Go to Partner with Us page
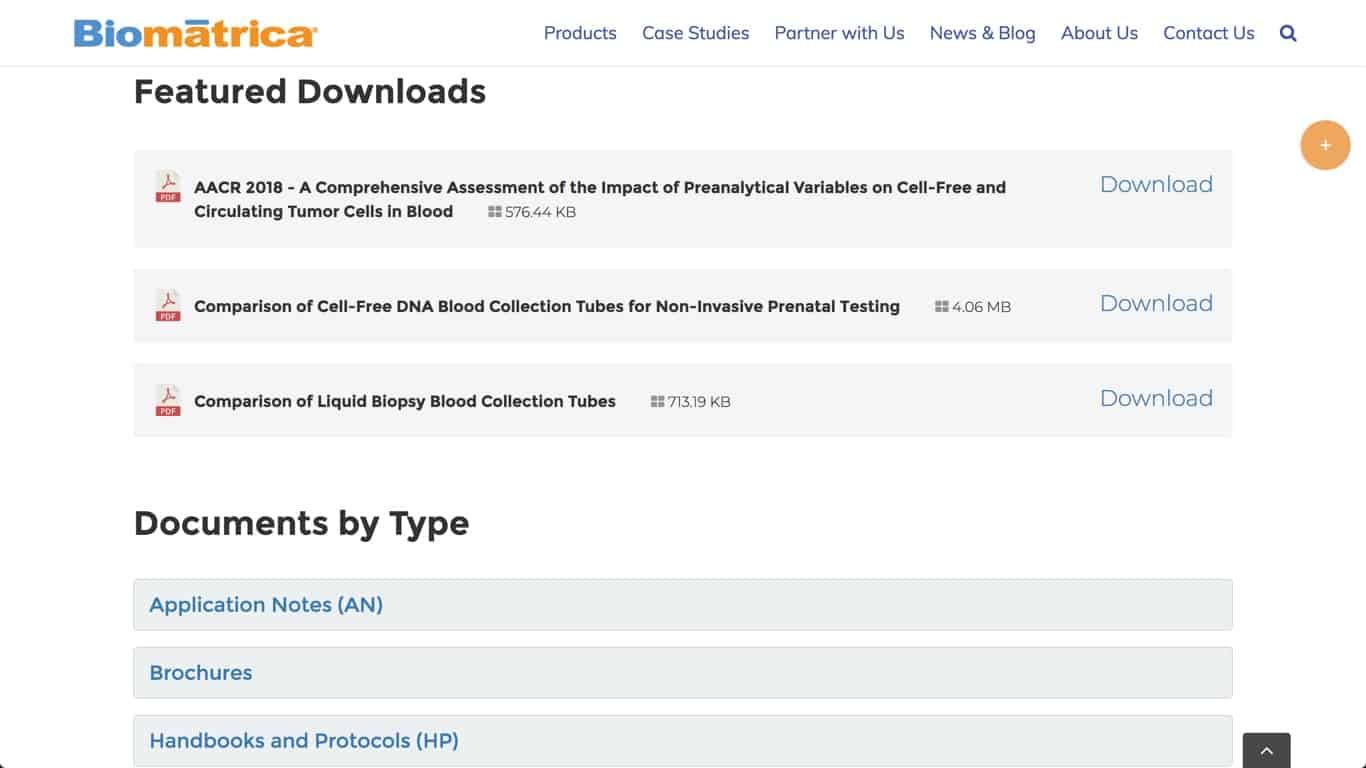This screenshot has width=1366, height=768. pos(839,33)
